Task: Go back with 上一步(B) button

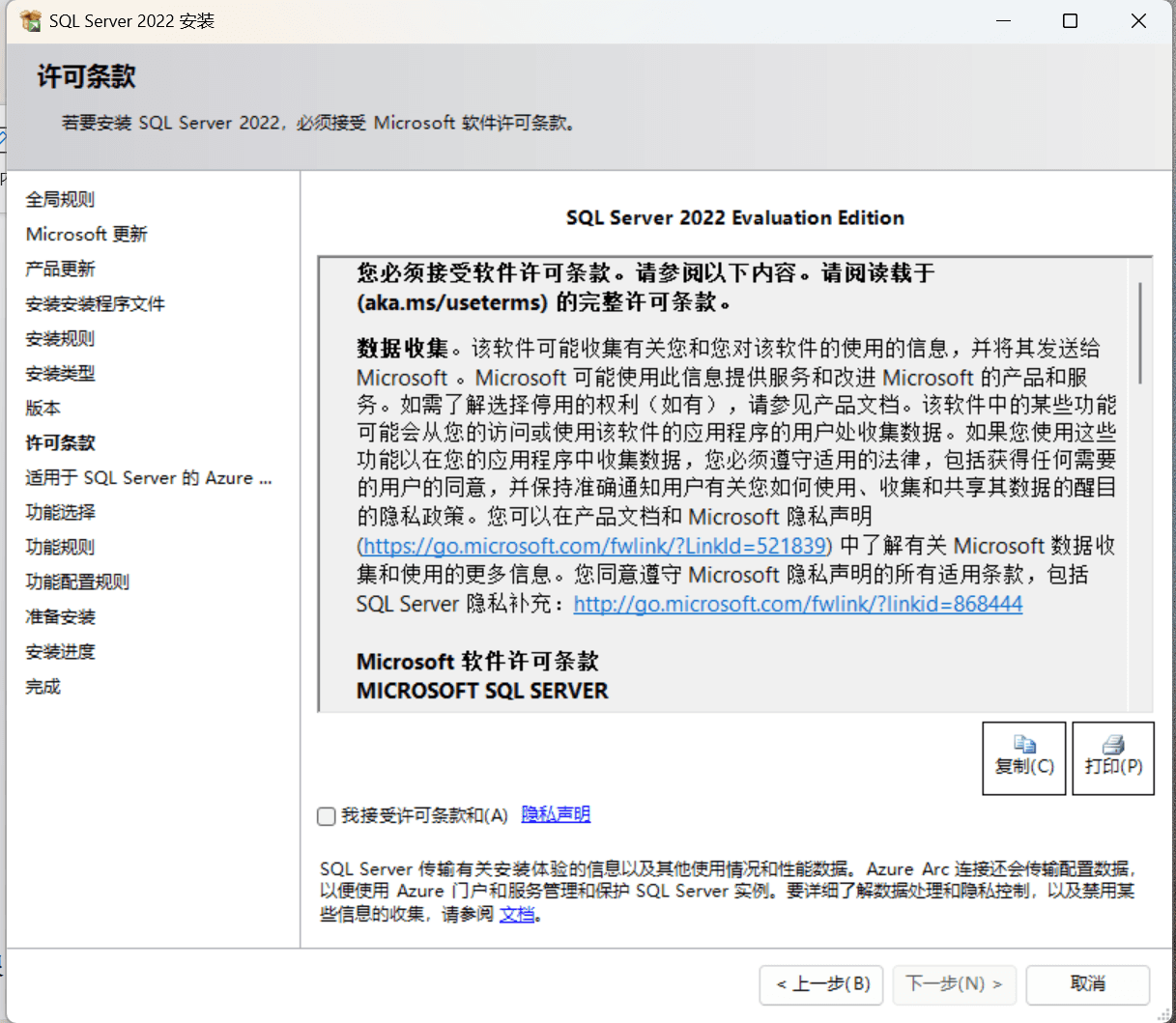Action: [x=822, y=984]
